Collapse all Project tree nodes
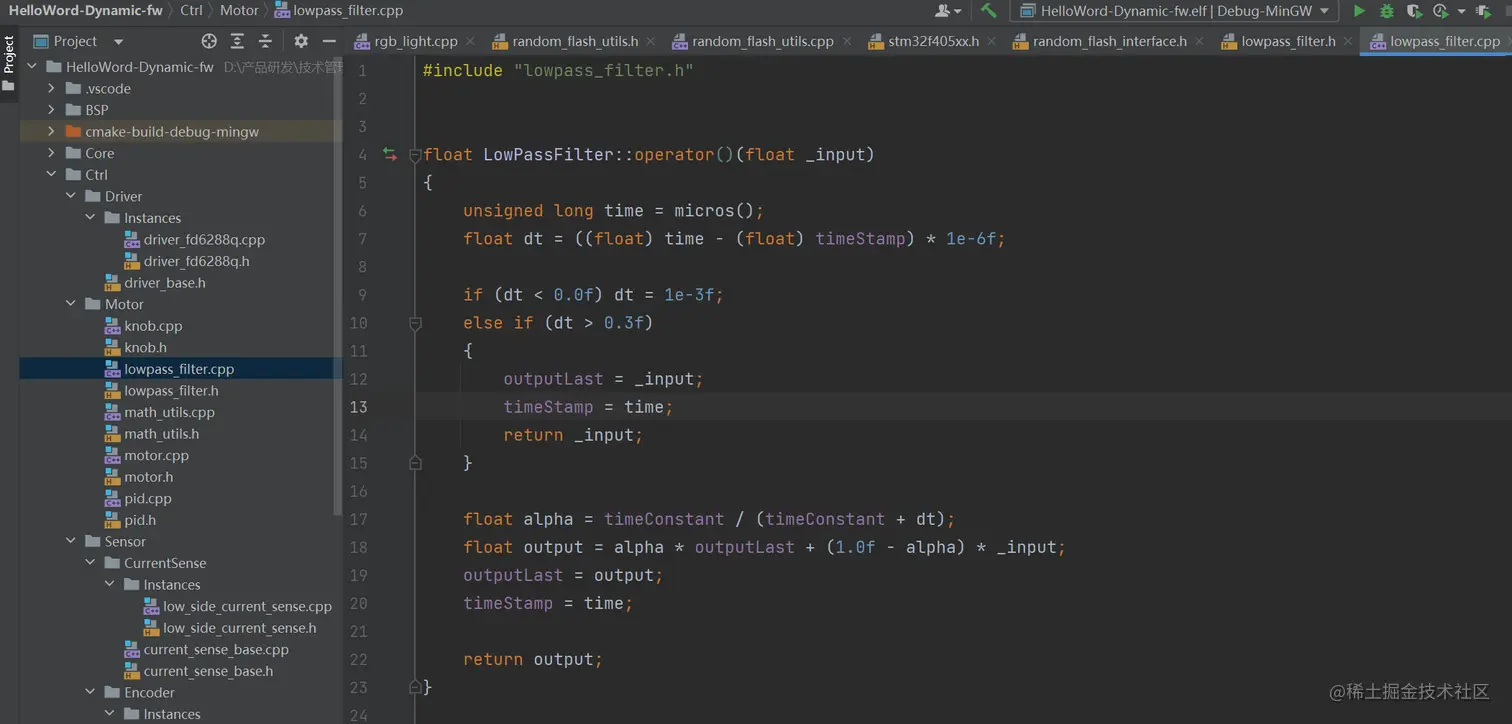Viewport: 1512px width, 724px height. pyautogui.click(x=265, y=41)
